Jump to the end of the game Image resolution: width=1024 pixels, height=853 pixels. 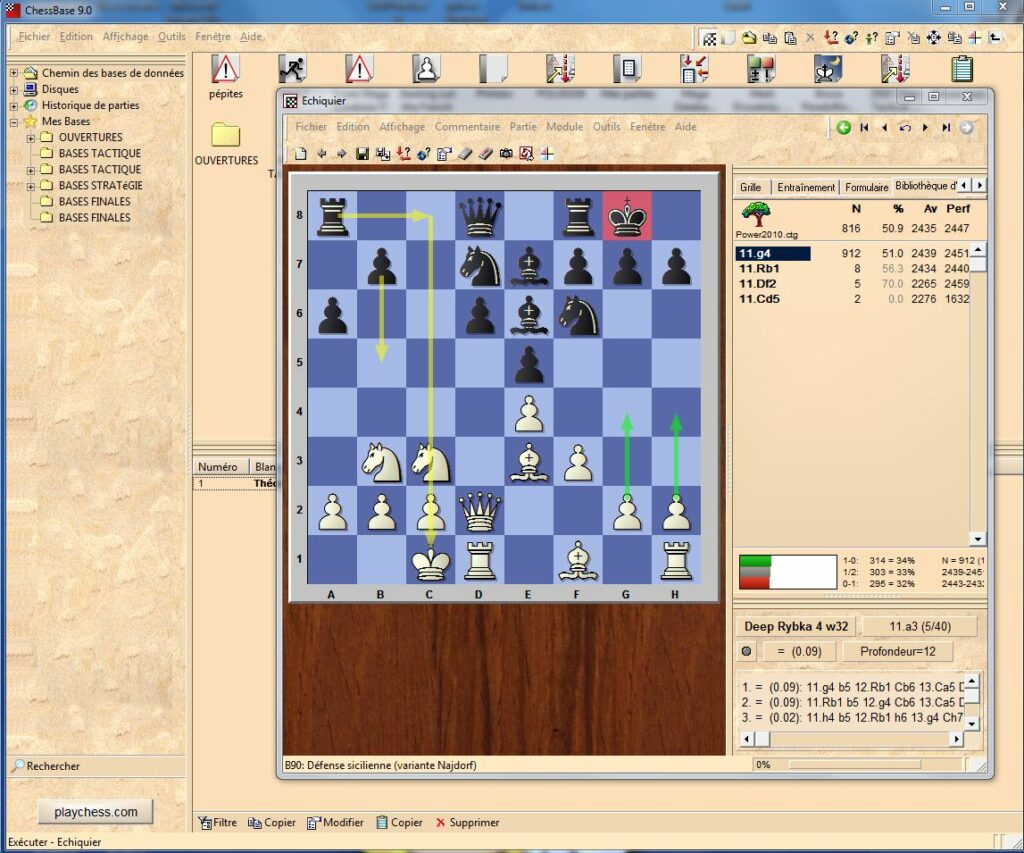point(946,127)
